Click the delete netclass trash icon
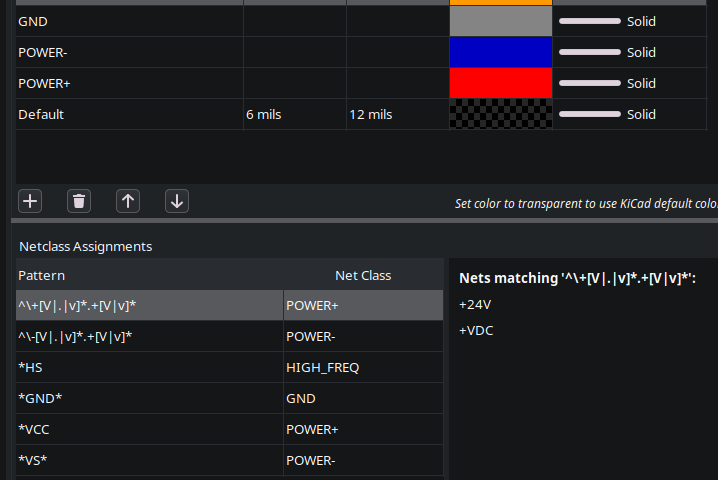This screenshot has width=718, height=480. (80, 201)
